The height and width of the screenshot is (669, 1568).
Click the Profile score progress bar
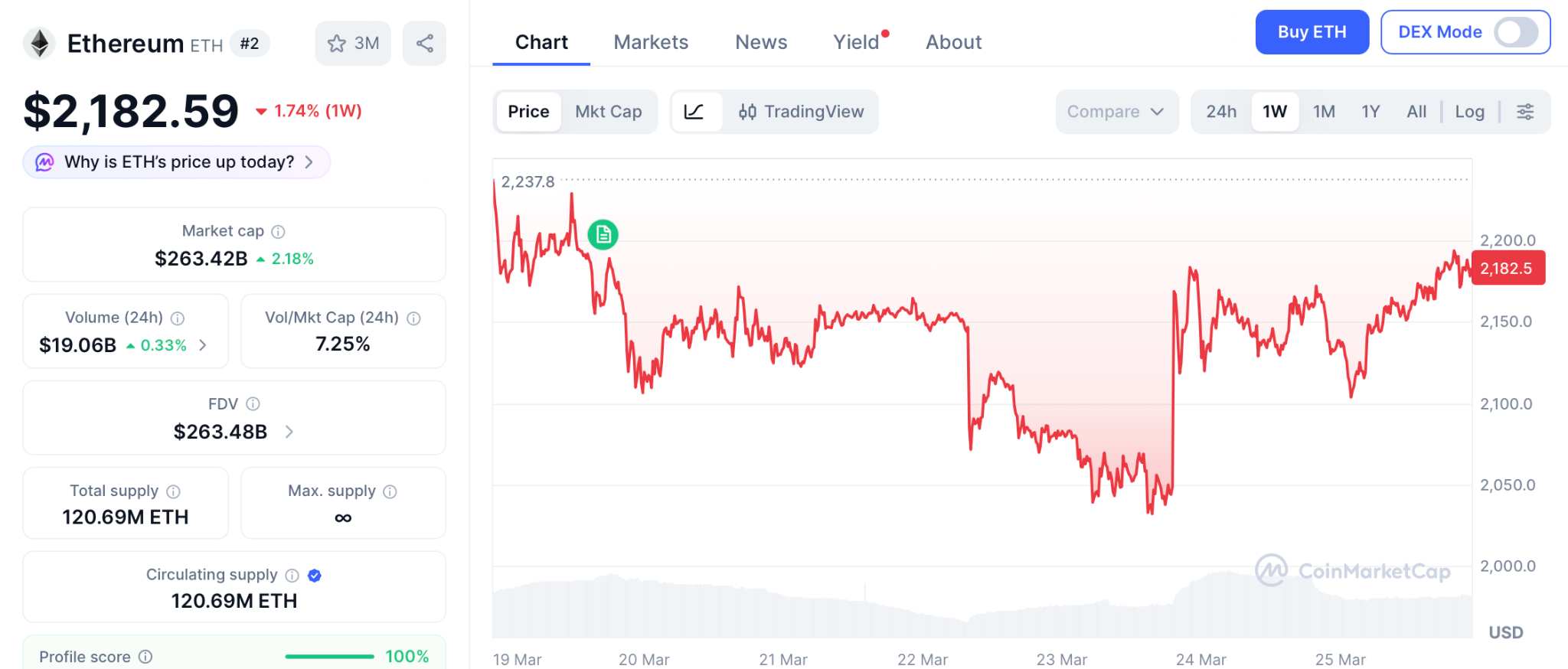(x=329, y=657)
